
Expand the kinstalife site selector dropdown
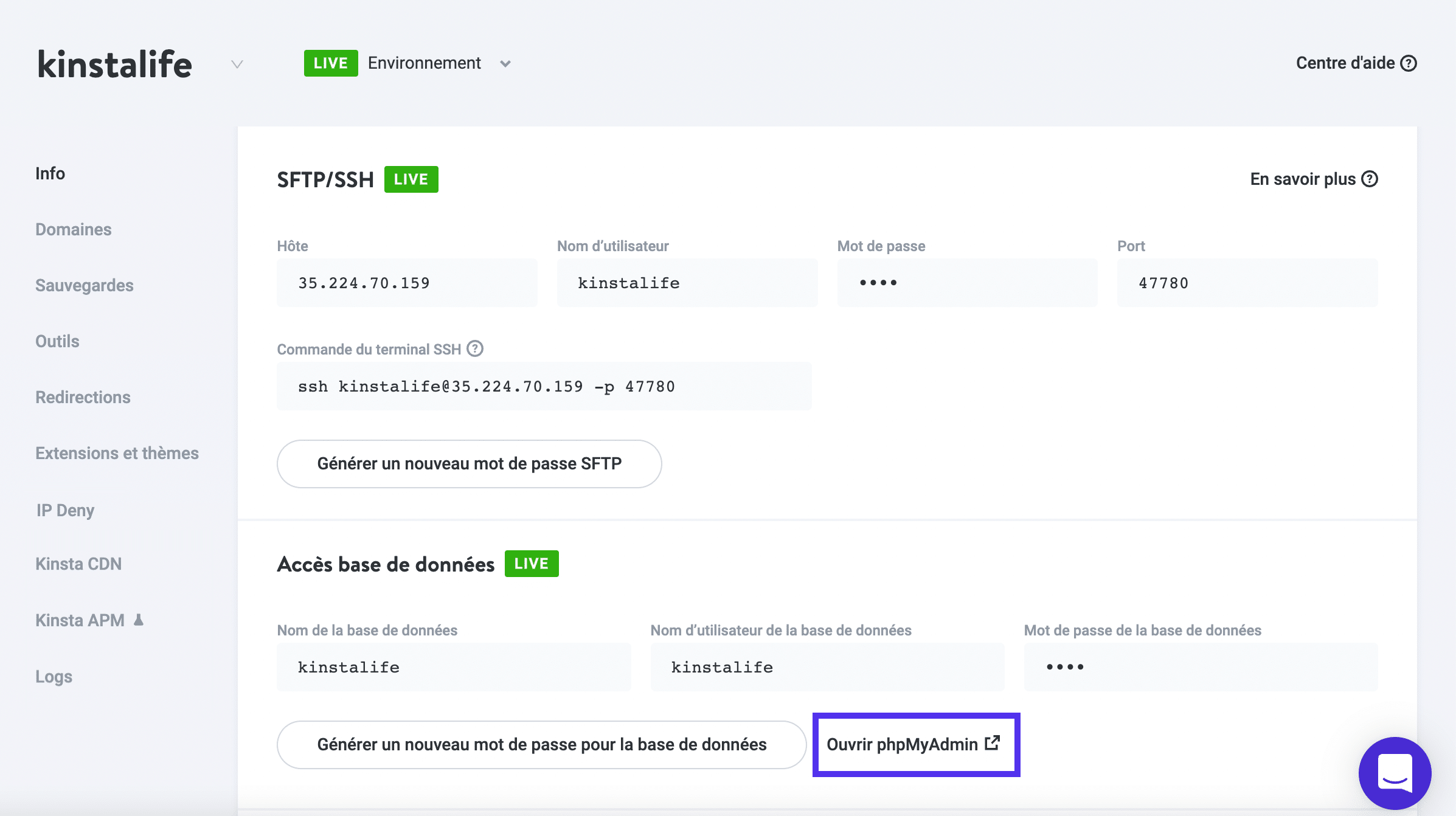(x=236, y=63)
